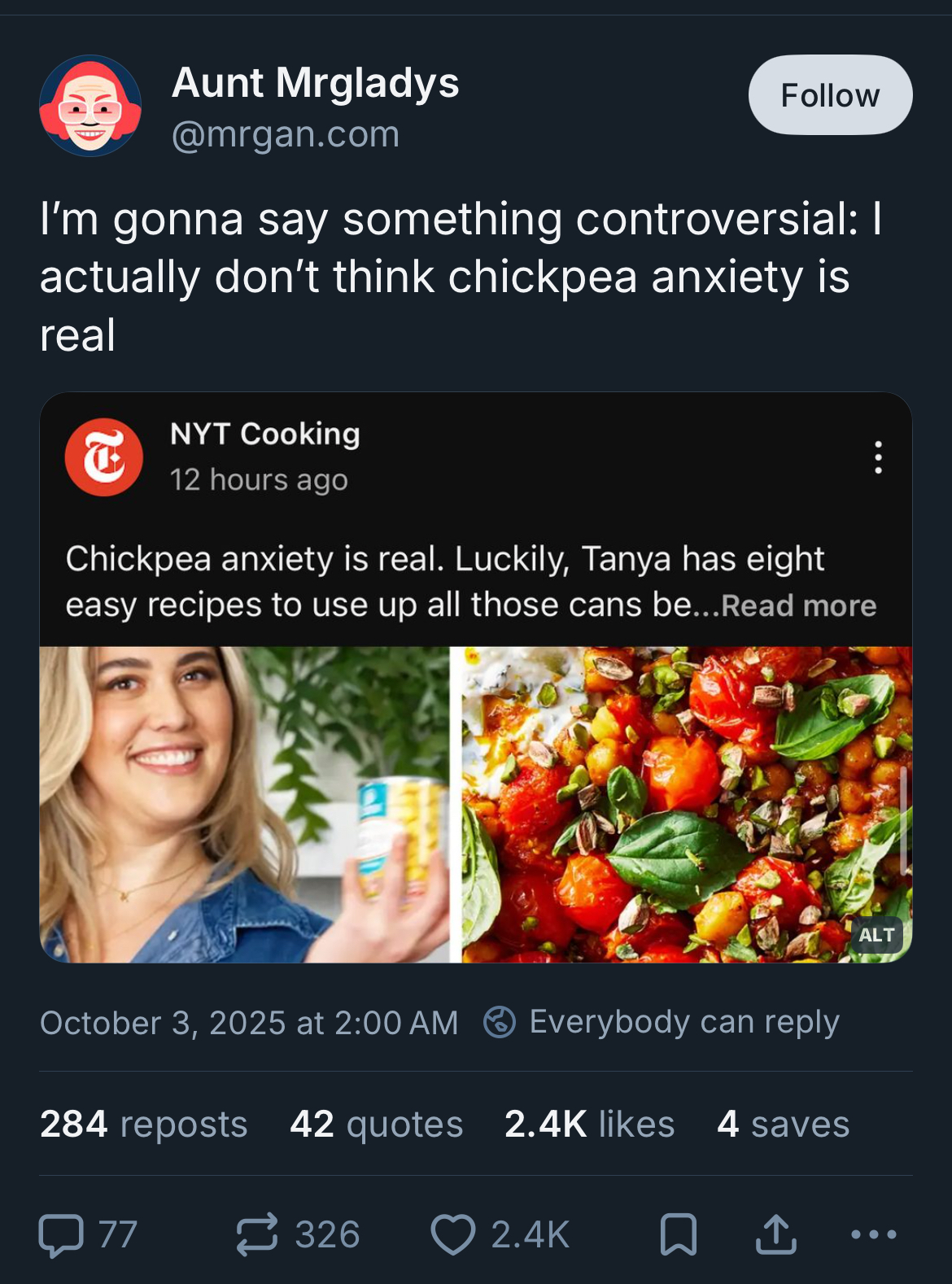
Task: Bookmark this post
Action: (678, 1234)
